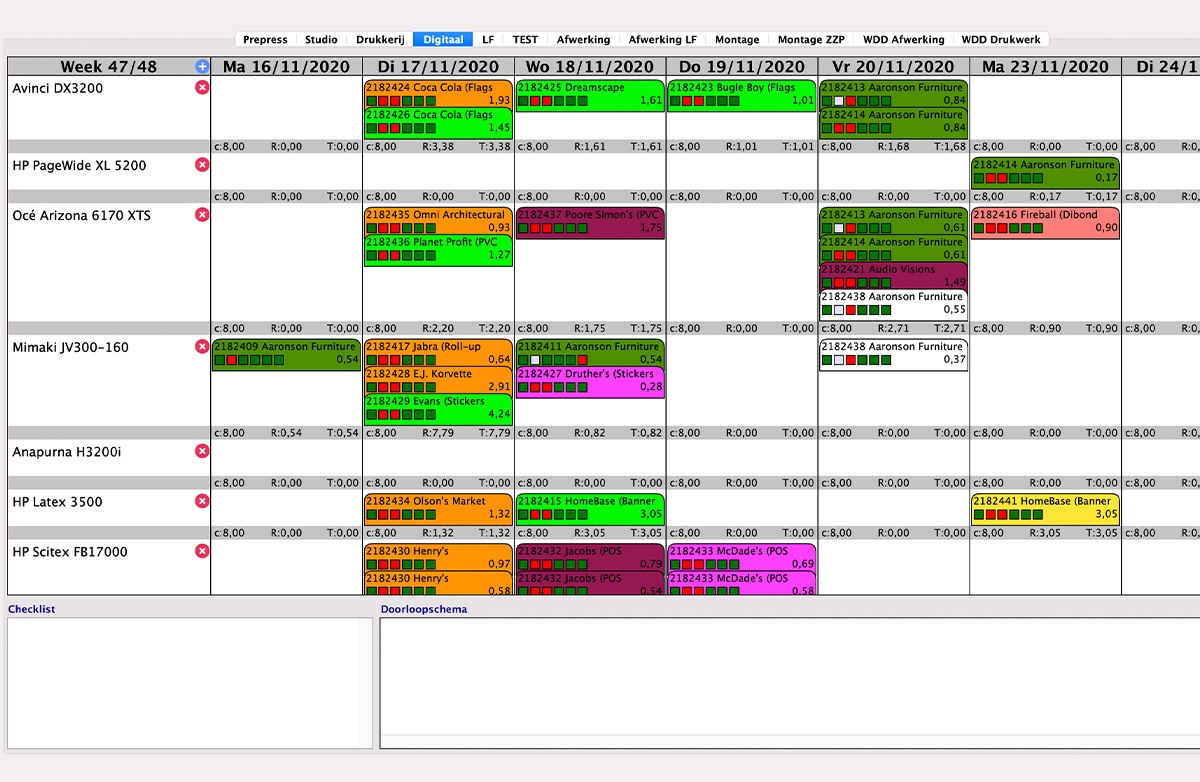Select job 2182411 Aaronson Furniture
This screenshot has width=1200, height=782.
click(x=590, y=353)
